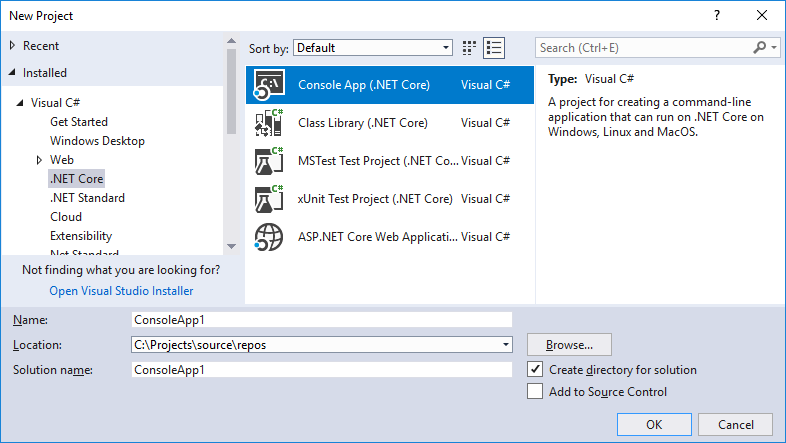Screen dimensions: 786x443
Task: Close the New Project dialog
Action: click(x=762, y=16)
